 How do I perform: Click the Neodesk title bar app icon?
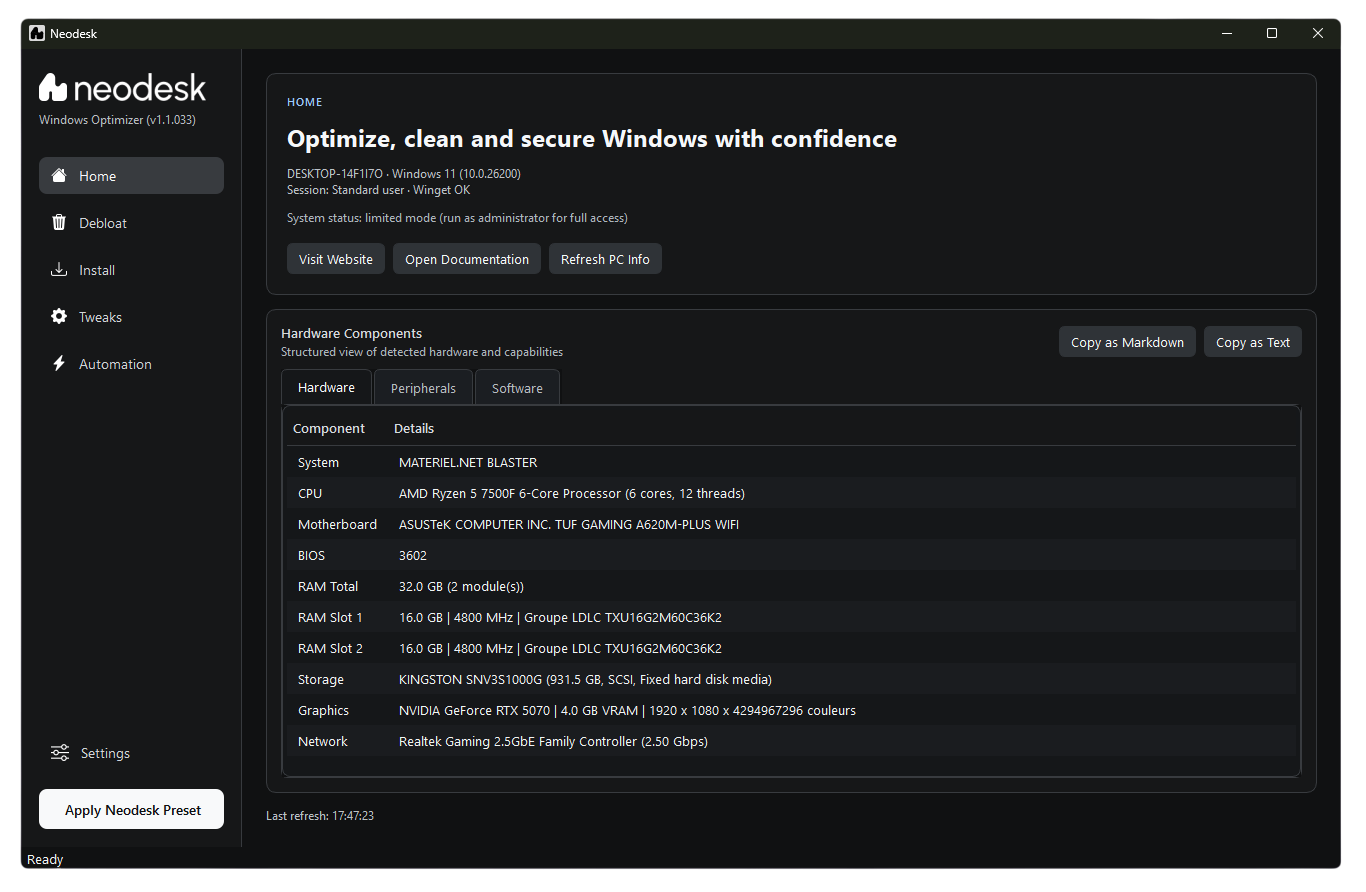click(37, 33)
